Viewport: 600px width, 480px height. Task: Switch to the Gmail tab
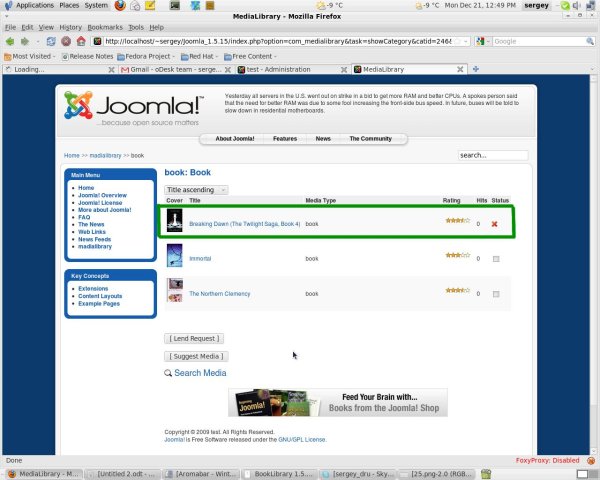point(176,69)
